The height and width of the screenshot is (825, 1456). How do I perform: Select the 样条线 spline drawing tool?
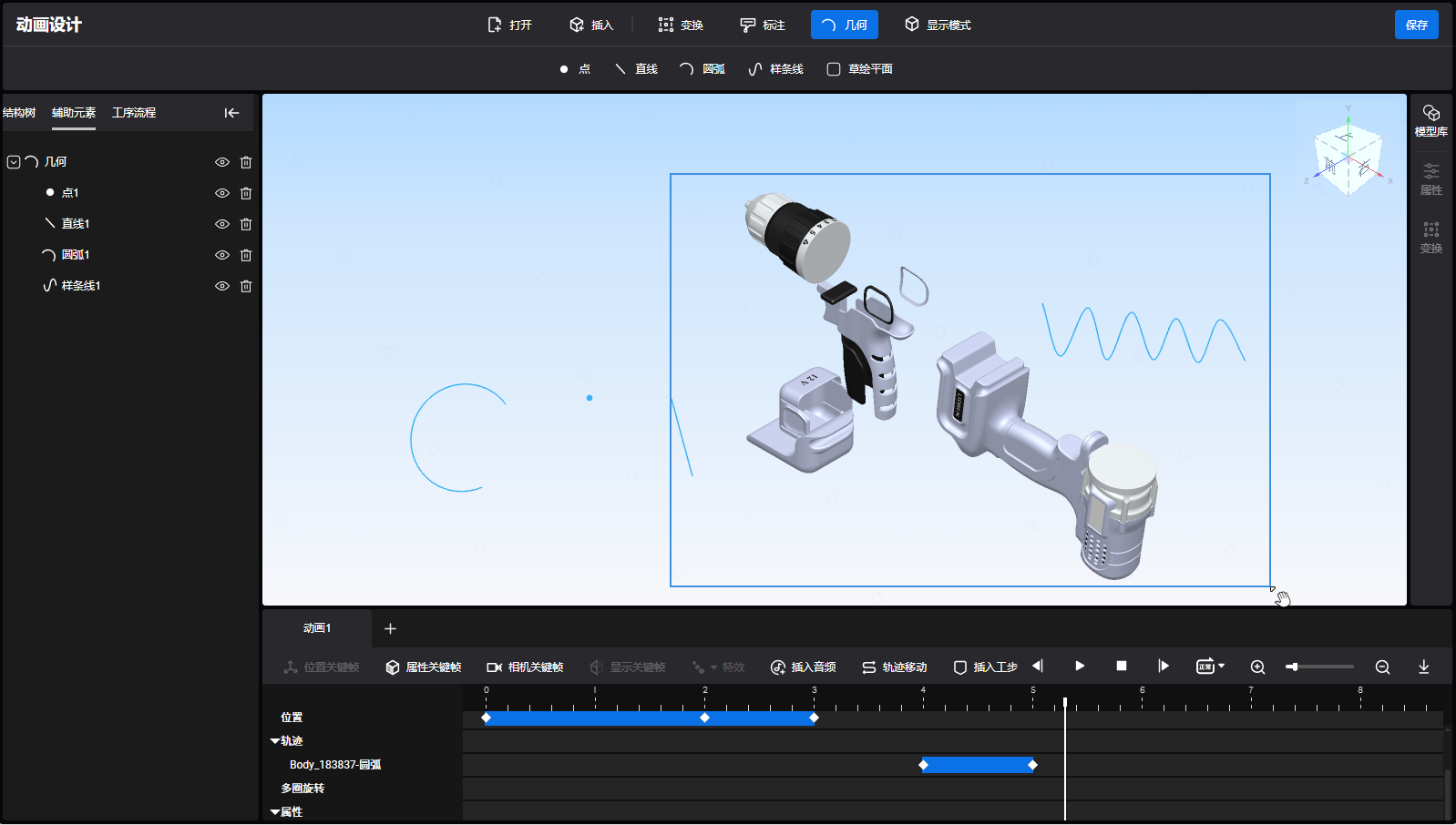(x=775, y=69)
